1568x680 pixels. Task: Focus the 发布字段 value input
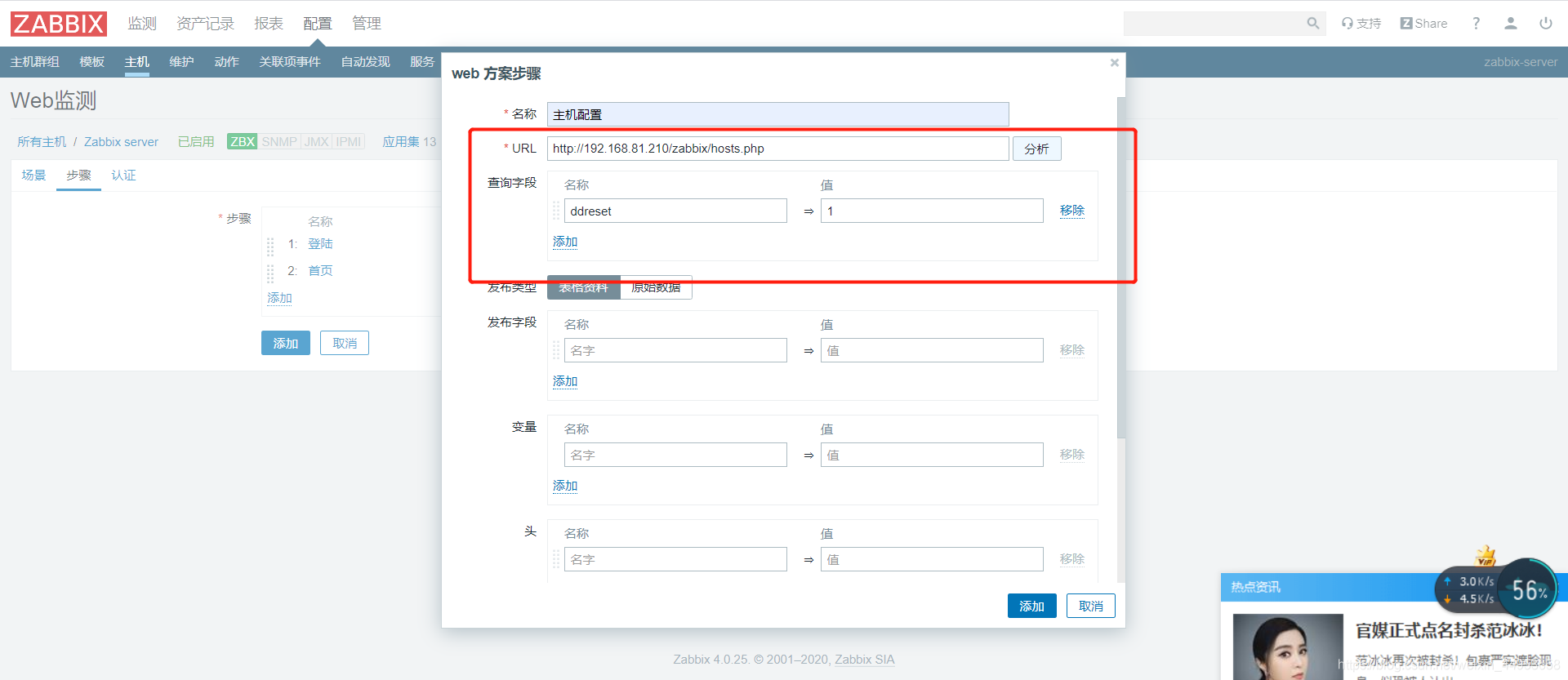point(932,350)
